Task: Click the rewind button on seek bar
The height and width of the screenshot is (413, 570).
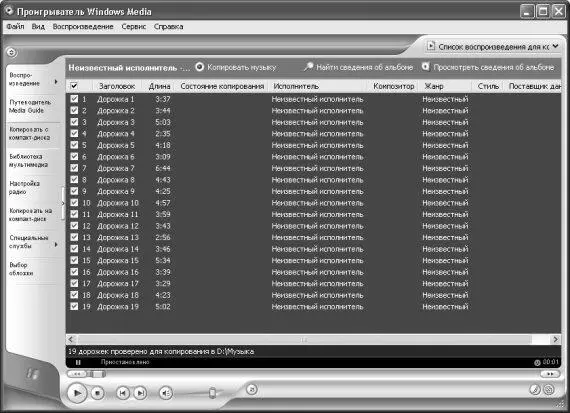Action: (76, 374)
